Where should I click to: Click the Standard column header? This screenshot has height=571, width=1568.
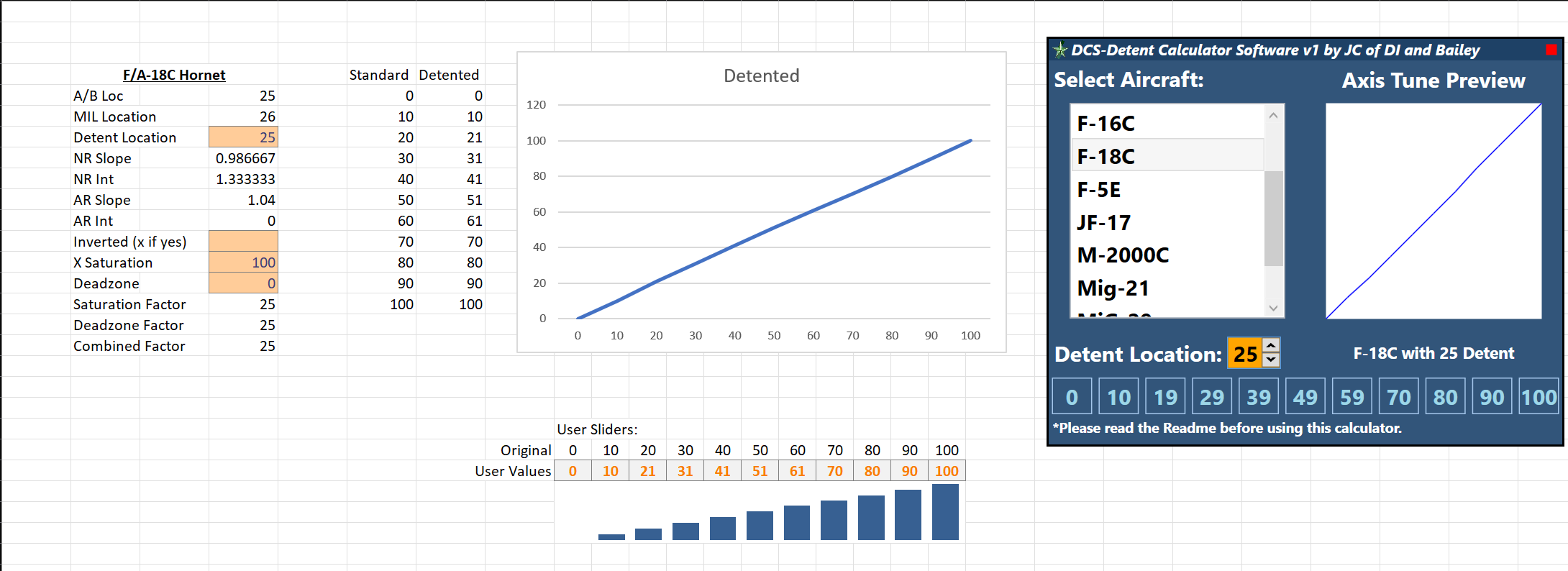[379, 74]
